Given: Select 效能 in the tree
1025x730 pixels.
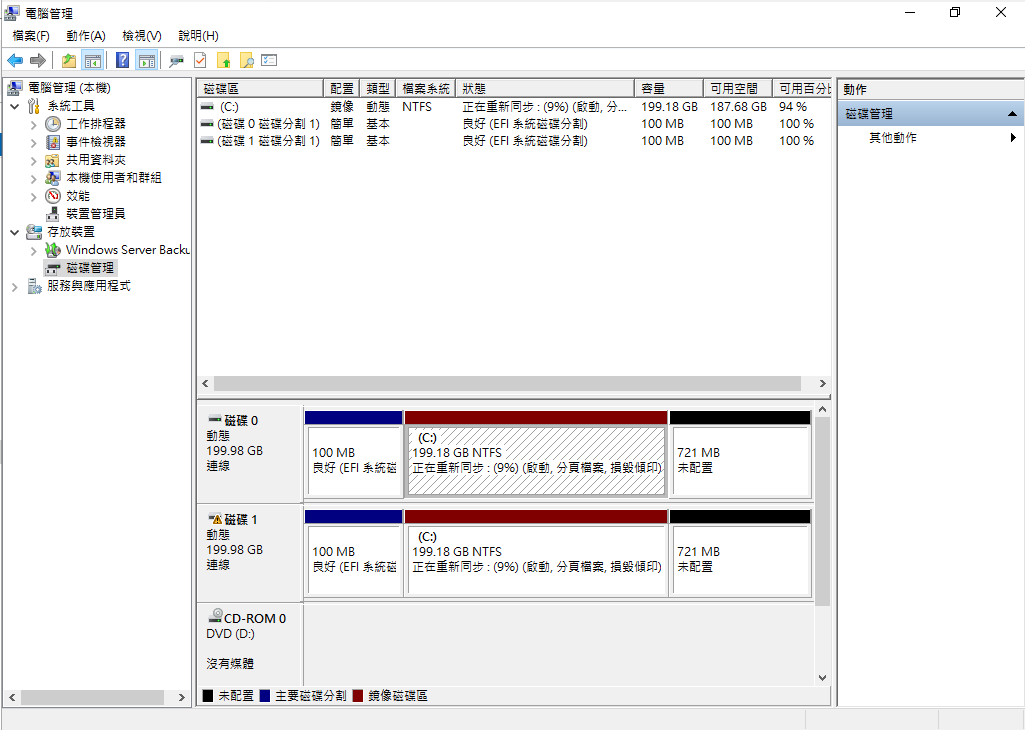Looking at the screenshot, I should (78, 195).
